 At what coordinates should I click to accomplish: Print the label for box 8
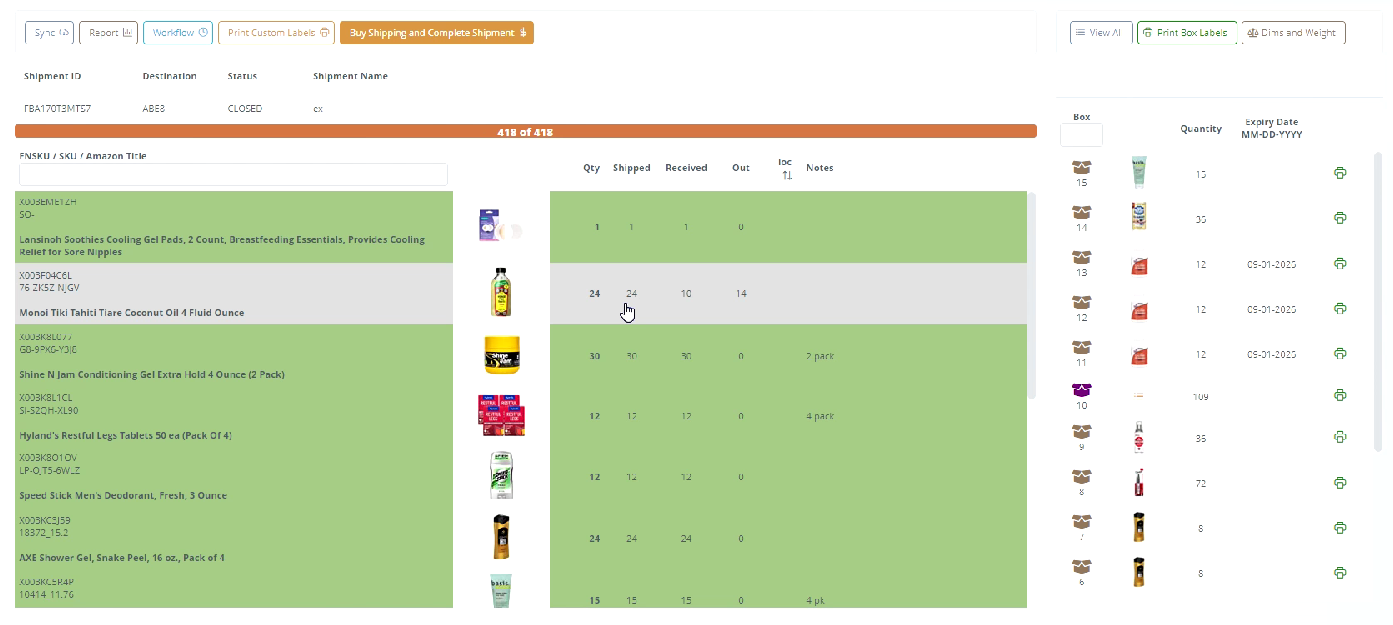(x=1340, y=483)
